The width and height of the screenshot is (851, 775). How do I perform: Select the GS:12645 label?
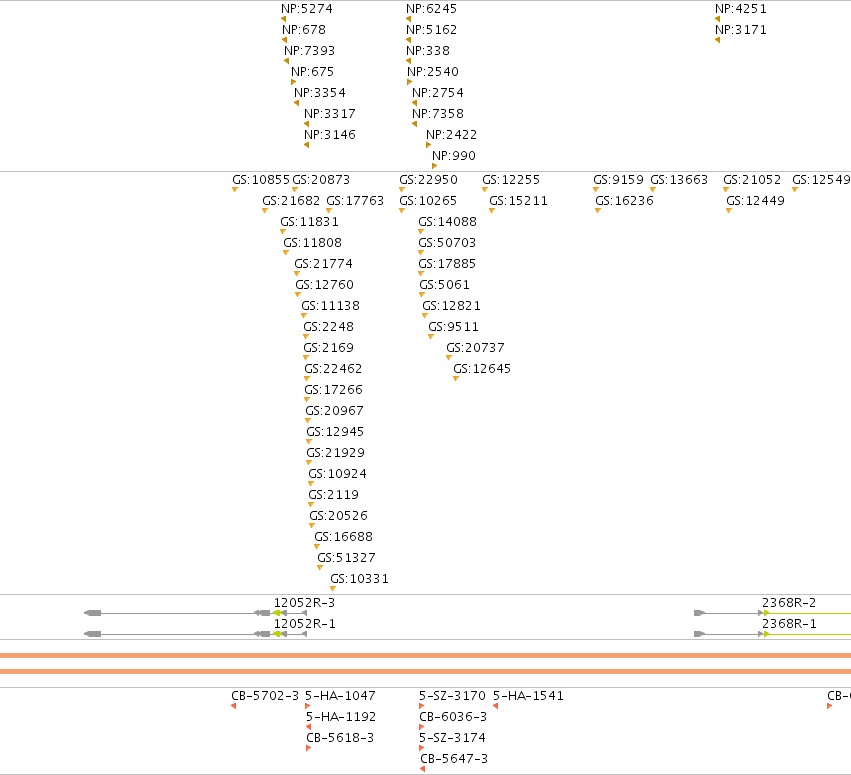[482, 369]
